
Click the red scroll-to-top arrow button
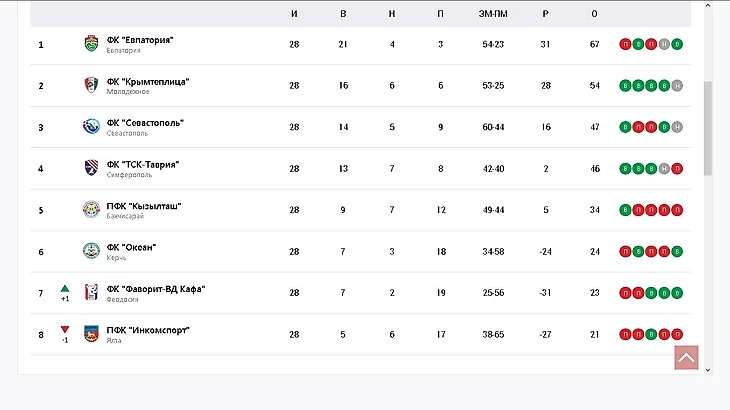coord(686,358)
